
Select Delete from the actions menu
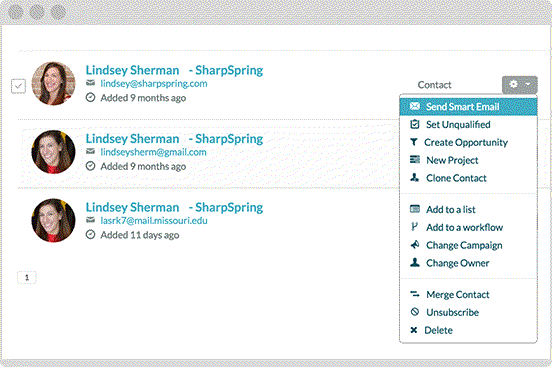coord(468,330)
